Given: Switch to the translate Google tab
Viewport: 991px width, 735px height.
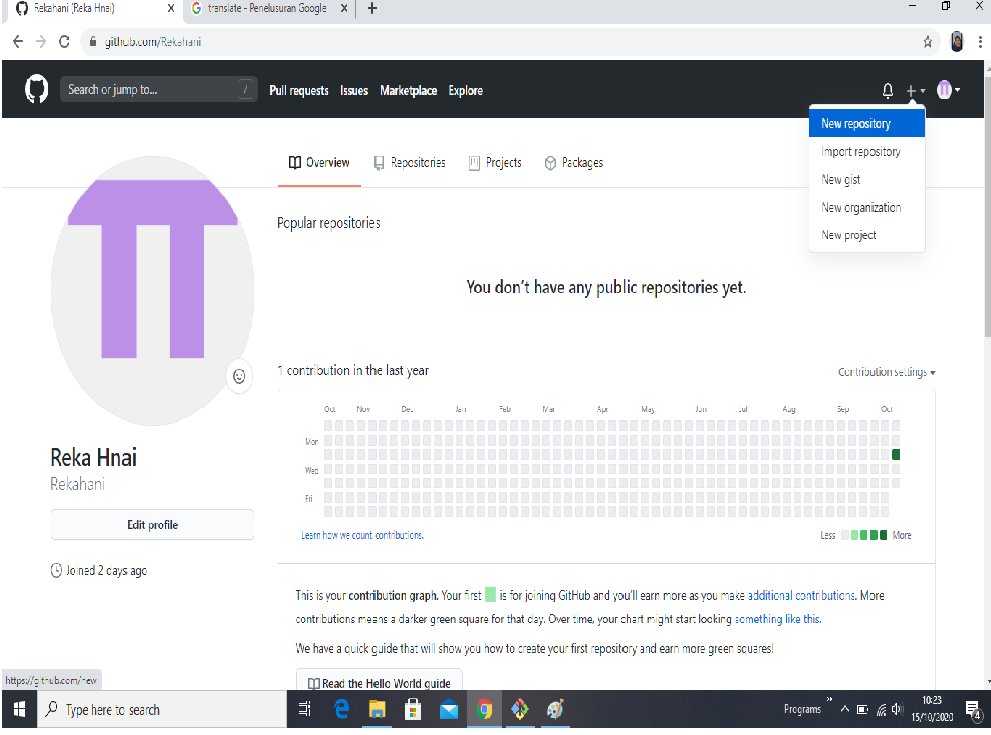Looking at the screenshot, I should (x=267, y=8).
